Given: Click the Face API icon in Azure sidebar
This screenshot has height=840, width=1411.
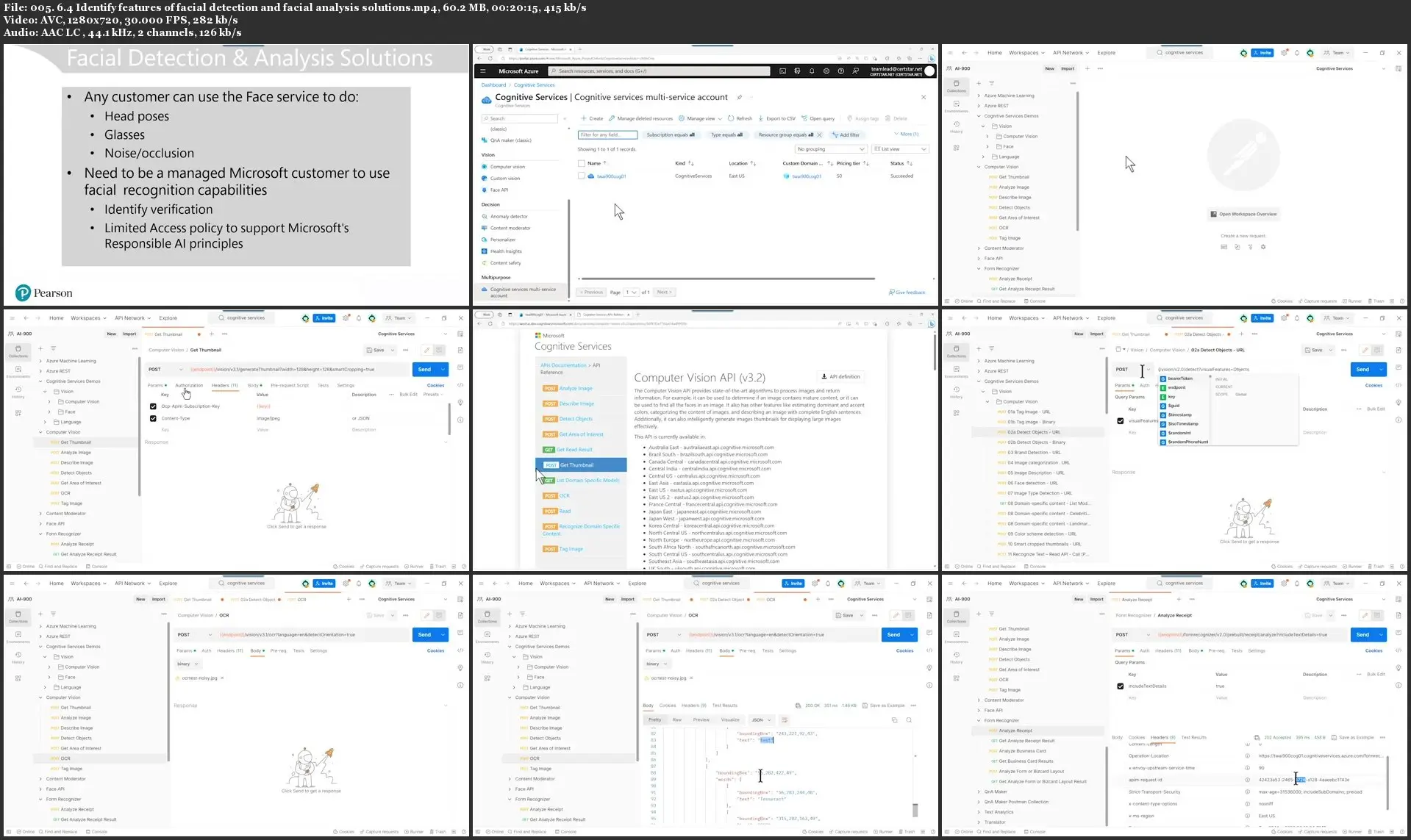Looking at the screenshot, I should [x=485, y=190].
